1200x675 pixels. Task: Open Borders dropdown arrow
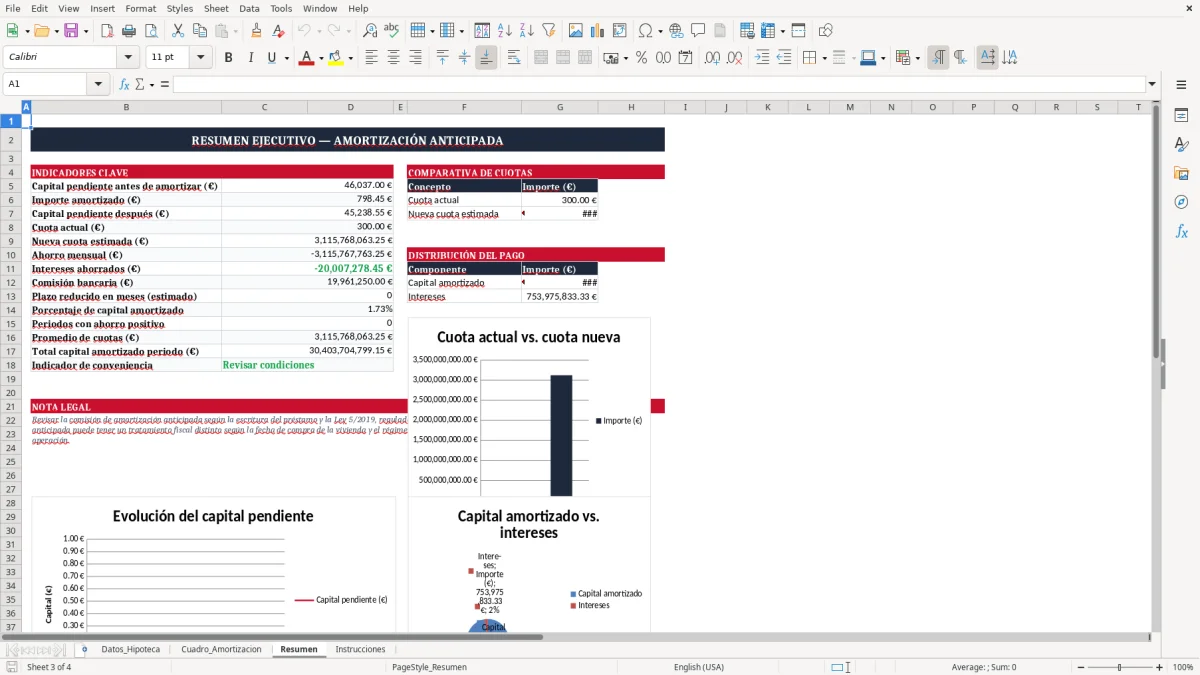point(824,58)
